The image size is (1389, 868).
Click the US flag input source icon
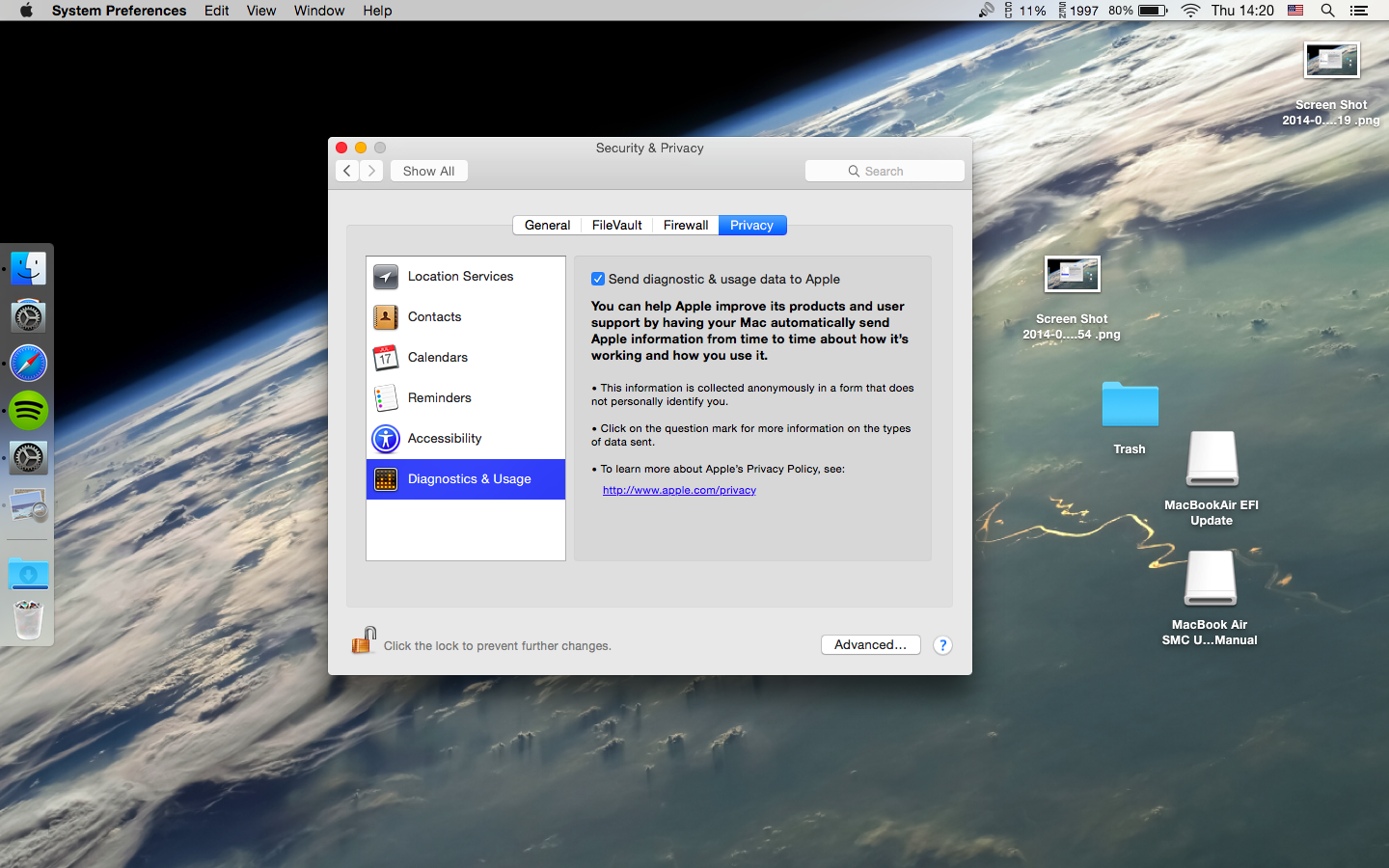pyautogui.click(x=1295, y=11)
